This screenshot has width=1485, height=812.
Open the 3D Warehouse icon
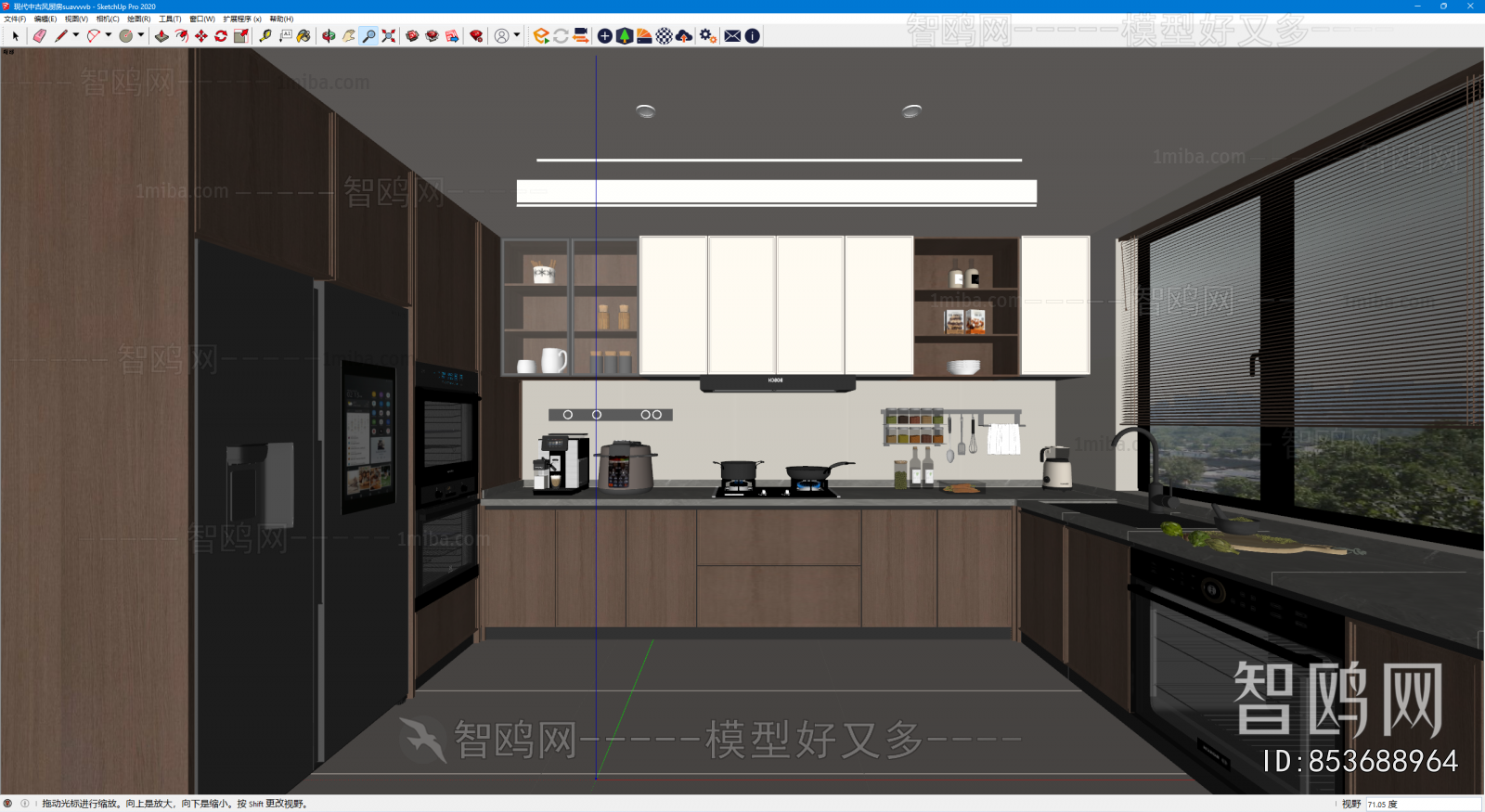[x=412, y=36]
